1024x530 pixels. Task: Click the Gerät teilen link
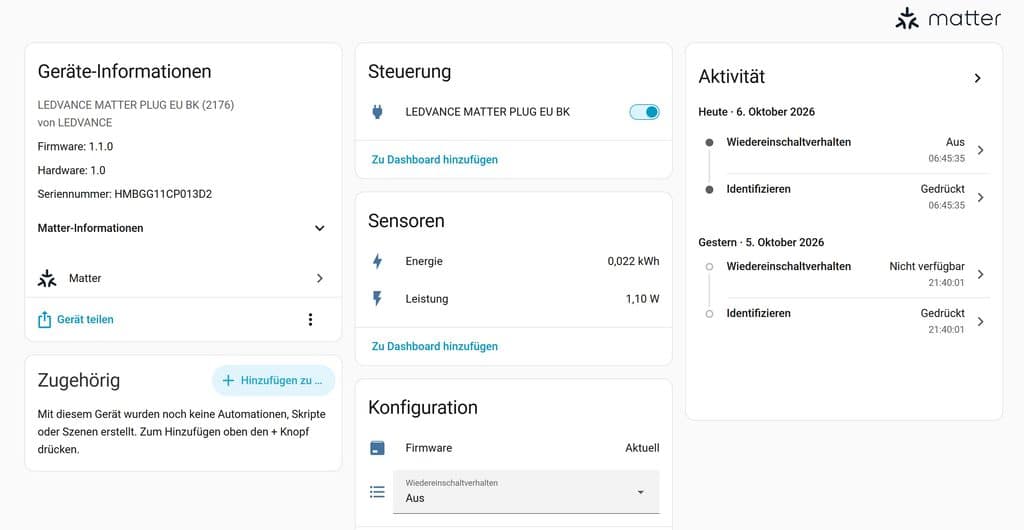pyautogui.click(x=85, y=319)
